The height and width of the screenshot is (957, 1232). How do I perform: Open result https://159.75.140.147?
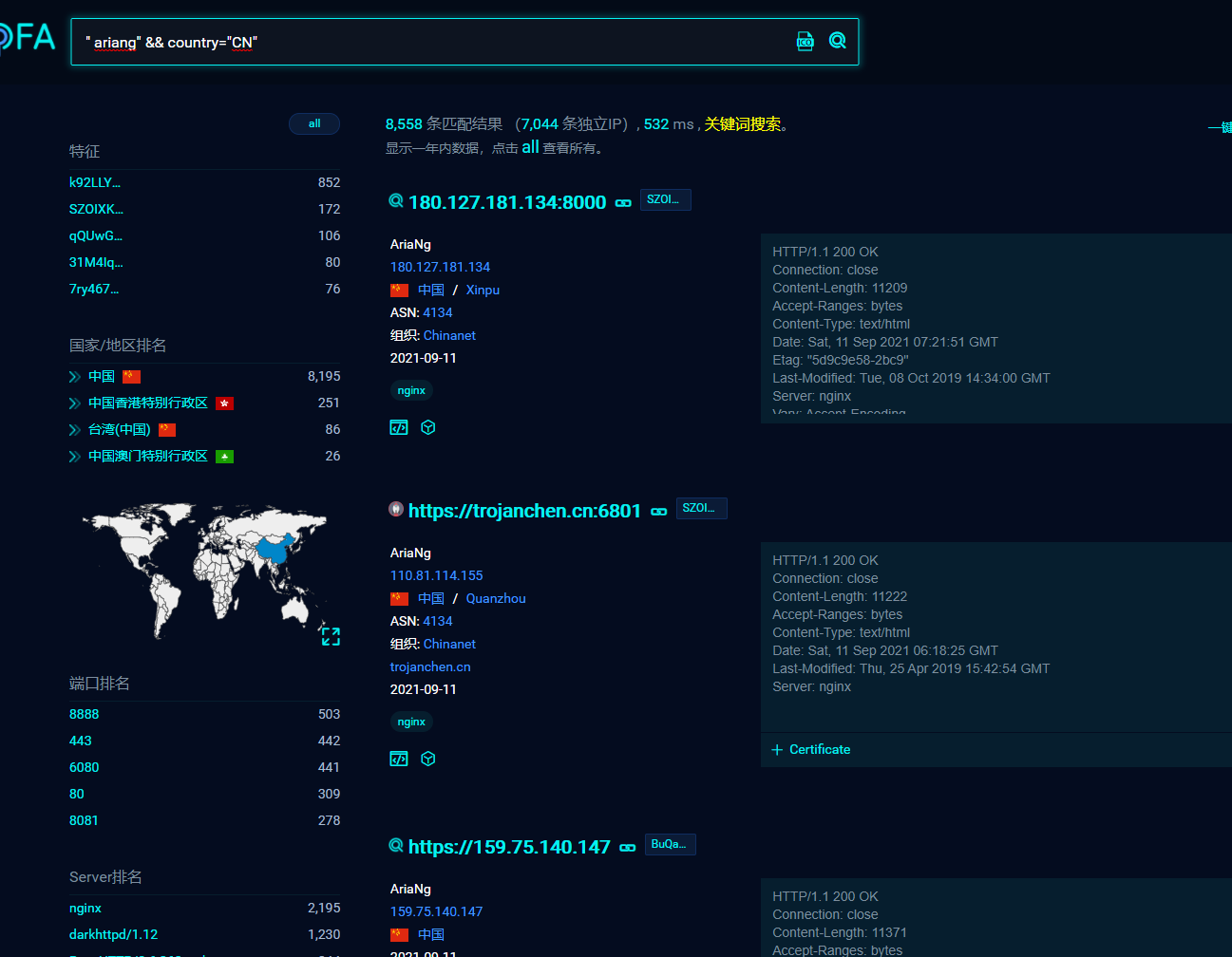pyautogui.click(x=509, y=847)
